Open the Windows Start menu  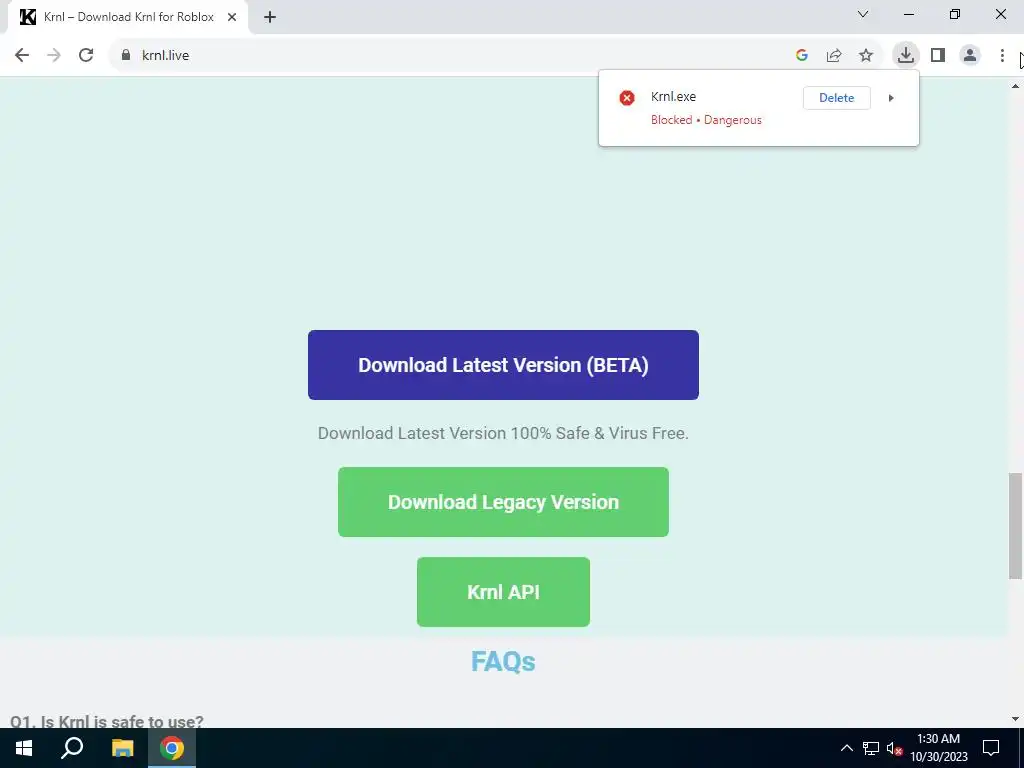24,748
